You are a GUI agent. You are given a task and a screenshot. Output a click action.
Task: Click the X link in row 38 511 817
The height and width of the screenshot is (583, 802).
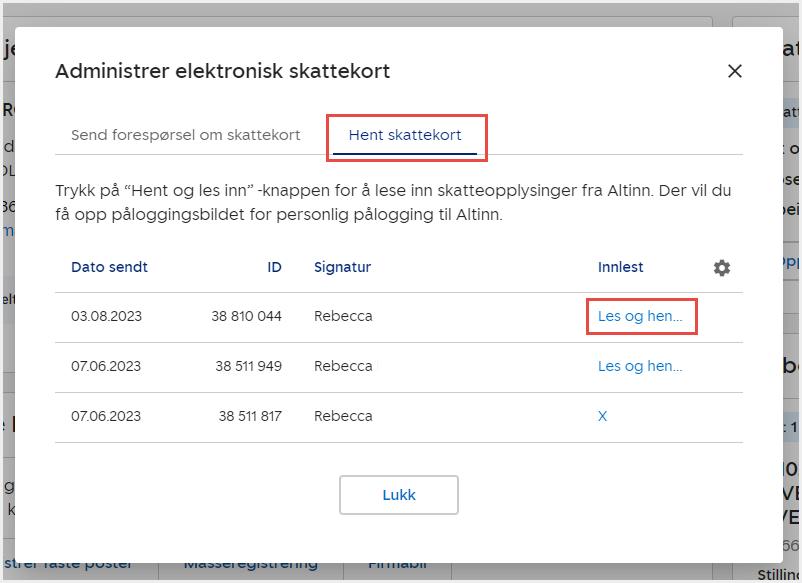click(602, 416)
